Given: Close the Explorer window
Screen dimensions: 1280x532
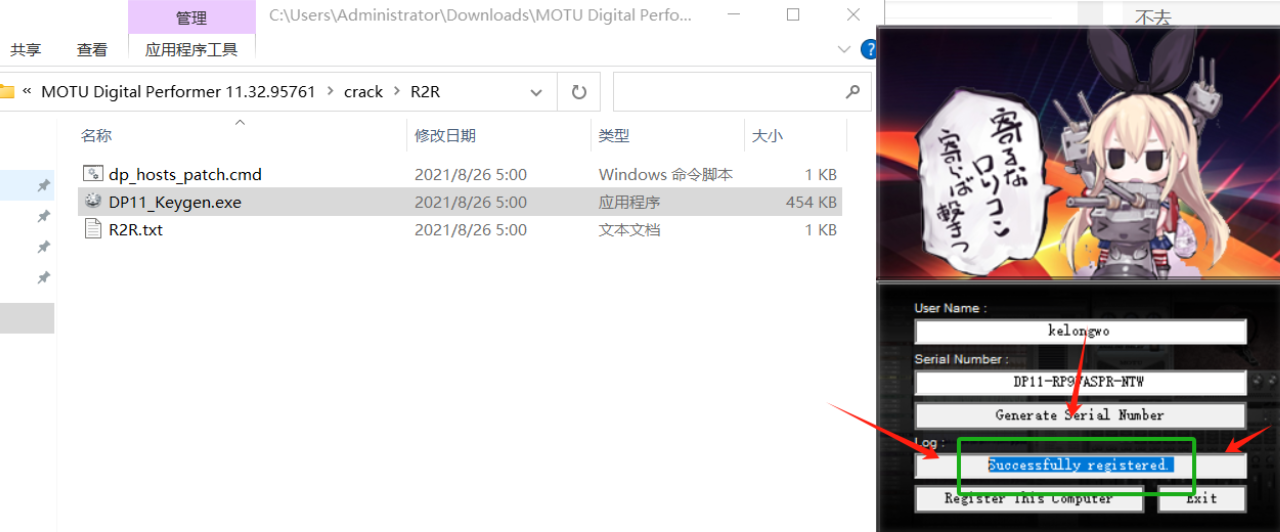Looking at the screenshot, I should pyautogui.click(x=851, y=15).
